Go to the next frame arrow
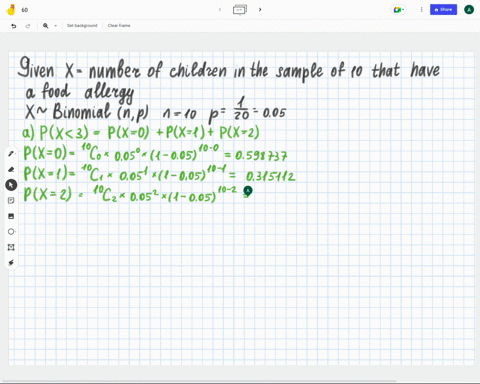Screen dimensions: 480x384 point(260,10)
